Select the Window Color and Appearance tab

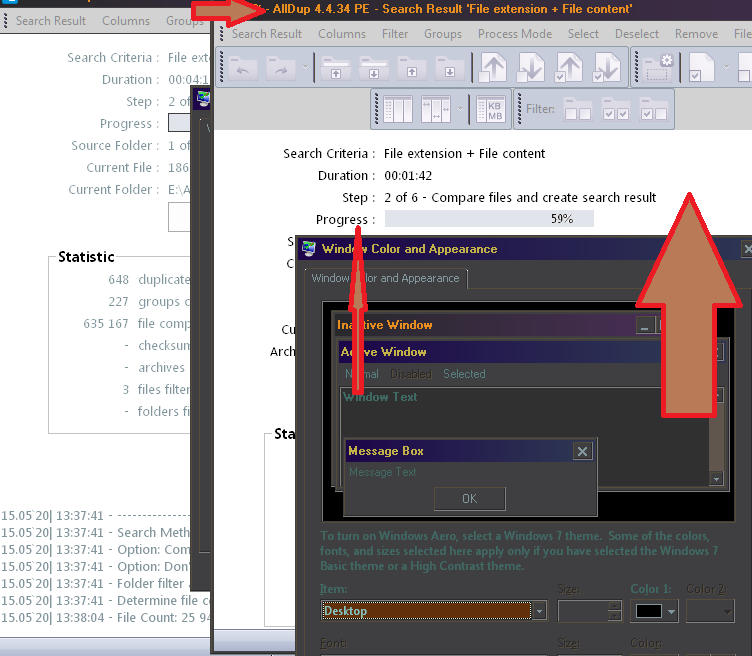coord(385,278)
